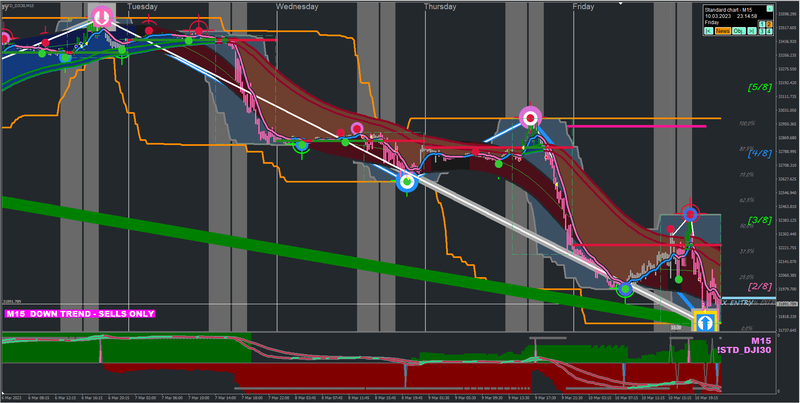Click the red crosshair with blue ring Friday

click(x=690, y=214)
